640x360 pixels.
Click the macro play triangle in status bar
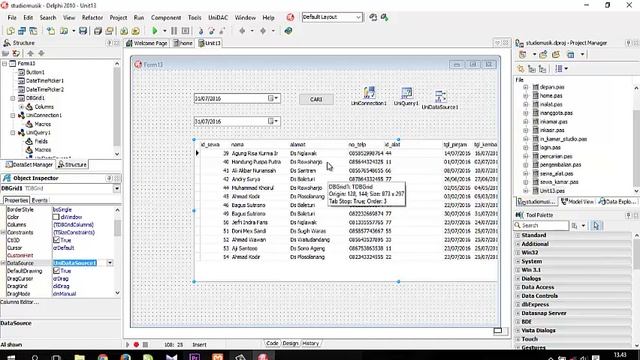[x=127, y=344]
